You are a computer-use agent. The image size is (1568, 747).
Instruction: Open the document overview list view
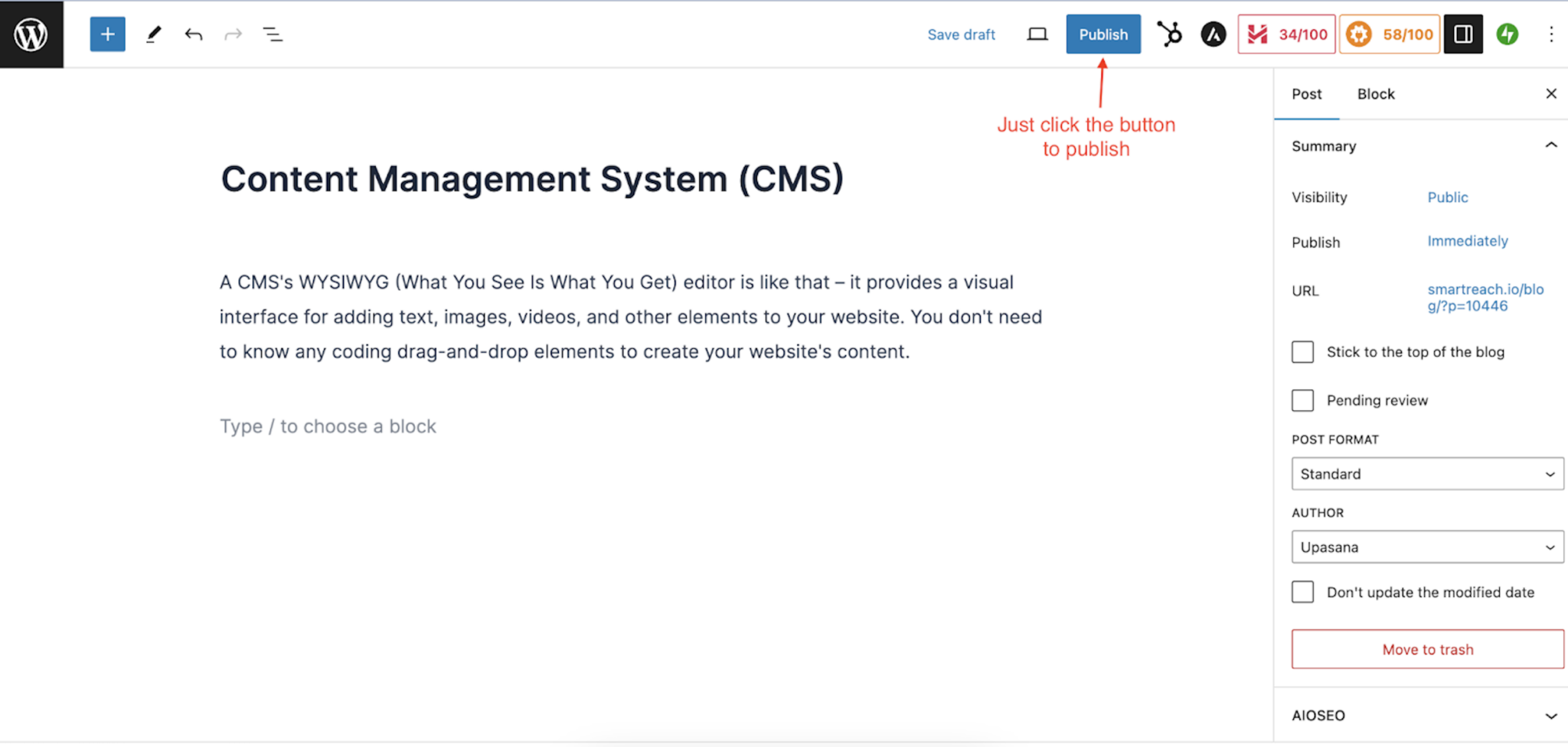(273, 34)
